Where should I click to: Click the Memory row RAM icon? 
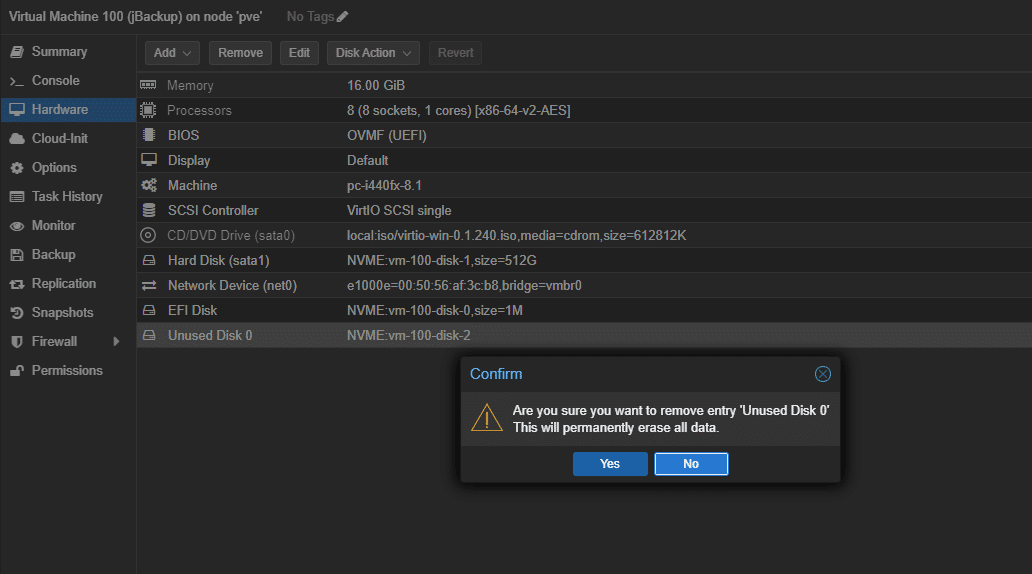[149, 85]
